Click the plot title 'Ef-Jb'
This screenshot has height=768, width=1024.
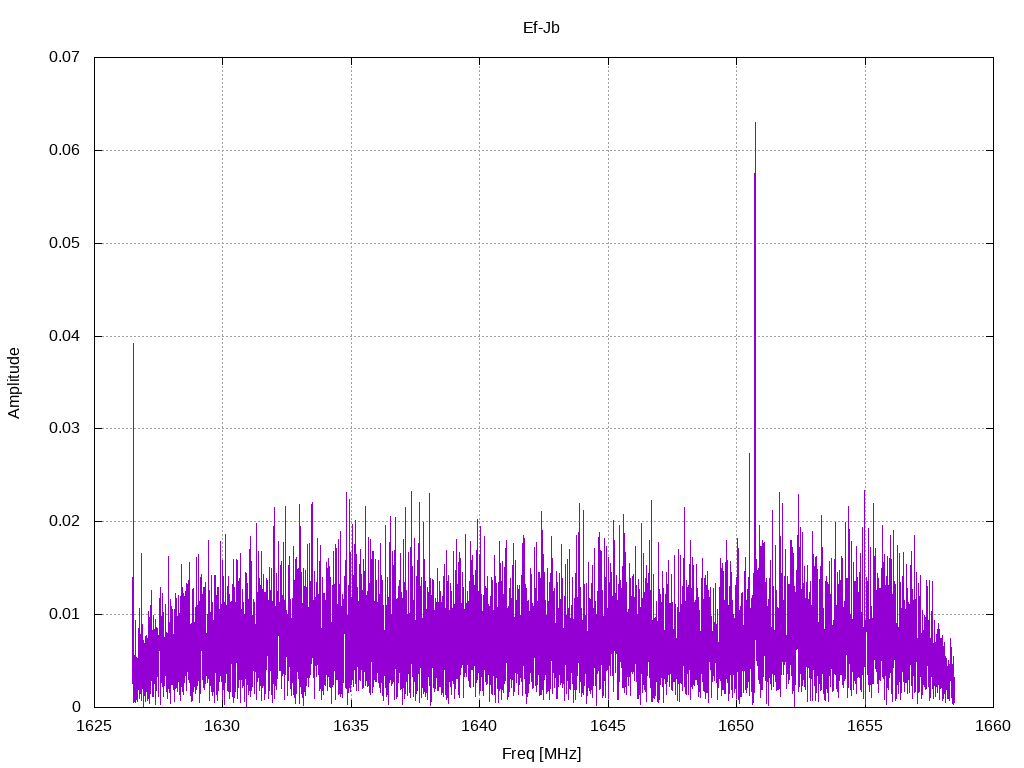541,27
